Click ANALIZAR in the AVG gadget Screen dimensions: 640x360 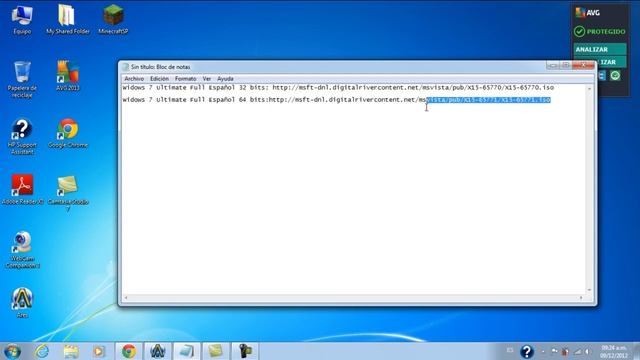click(600, 49)
